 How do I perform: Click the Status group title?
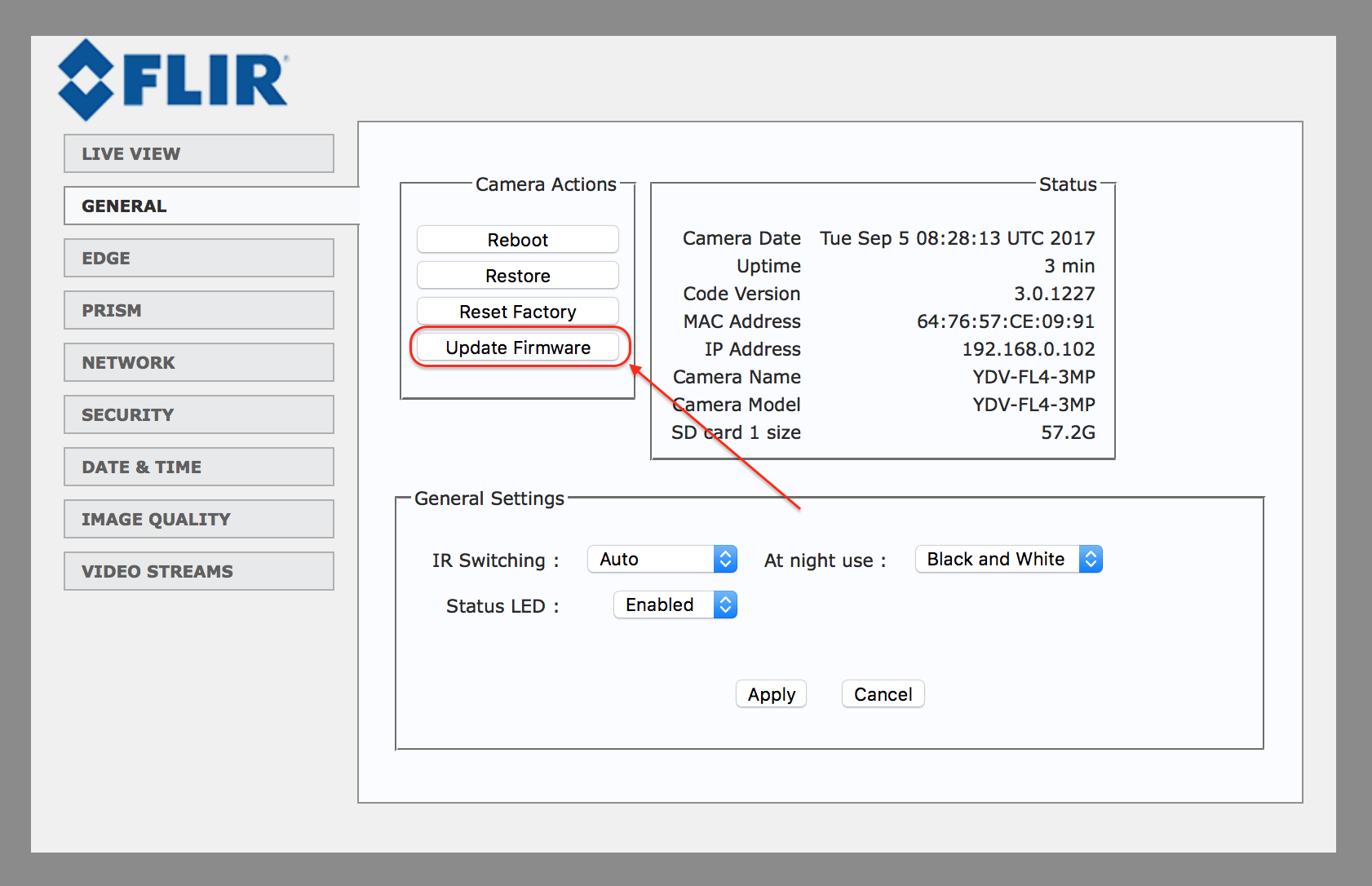pyautogui.click(x=1068, y=184)
